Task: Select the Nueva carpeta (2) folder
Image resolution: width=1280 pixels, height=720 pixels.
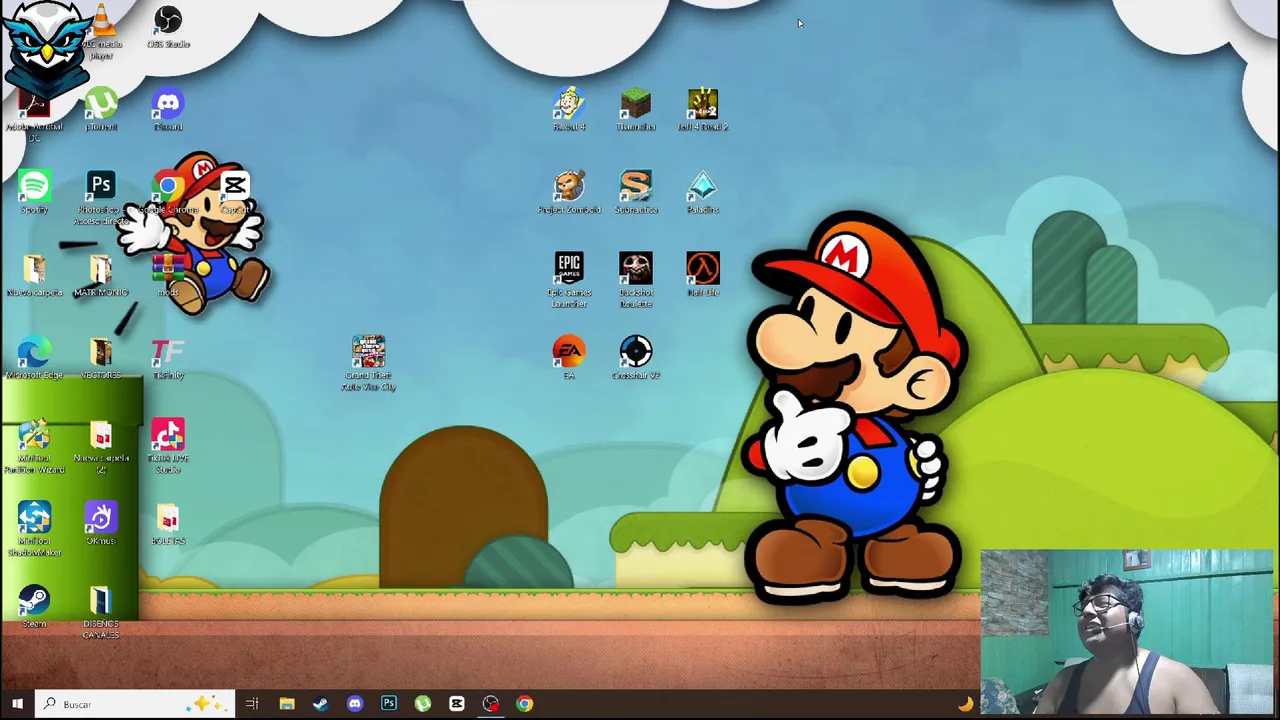Action: [x=101, y=436]
